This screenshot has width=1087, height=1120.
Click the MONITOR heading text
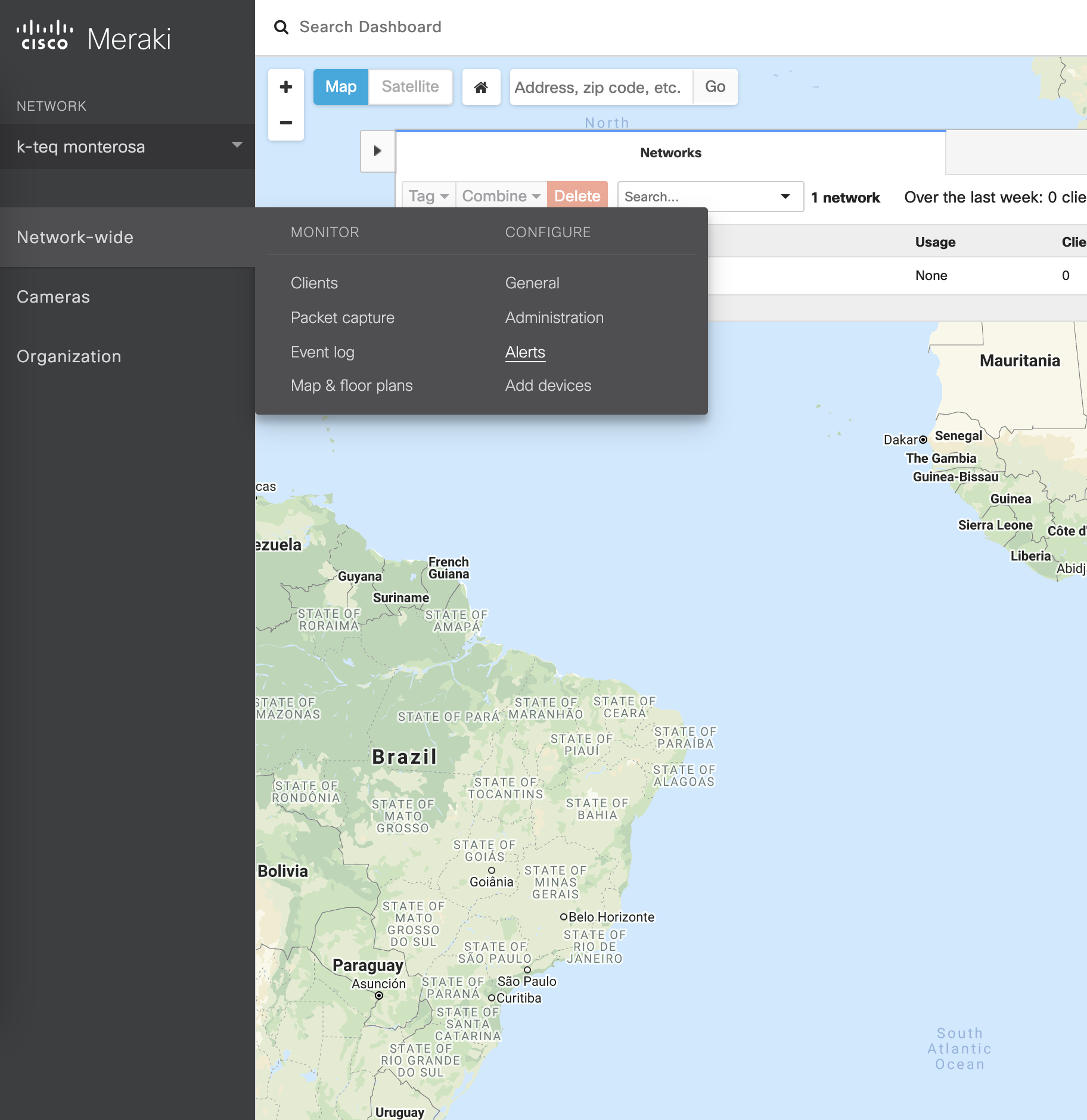(x=325, y=232)
